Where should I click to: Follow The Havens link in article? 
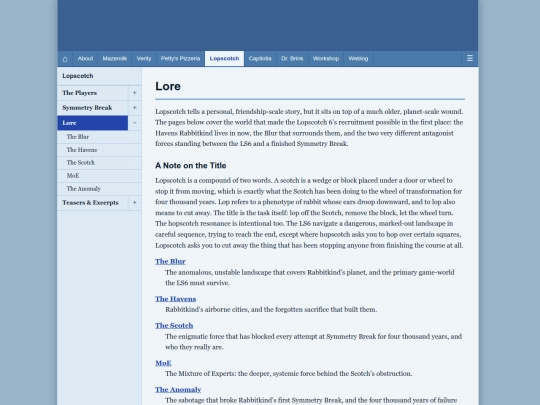click(x=175, y=299)
